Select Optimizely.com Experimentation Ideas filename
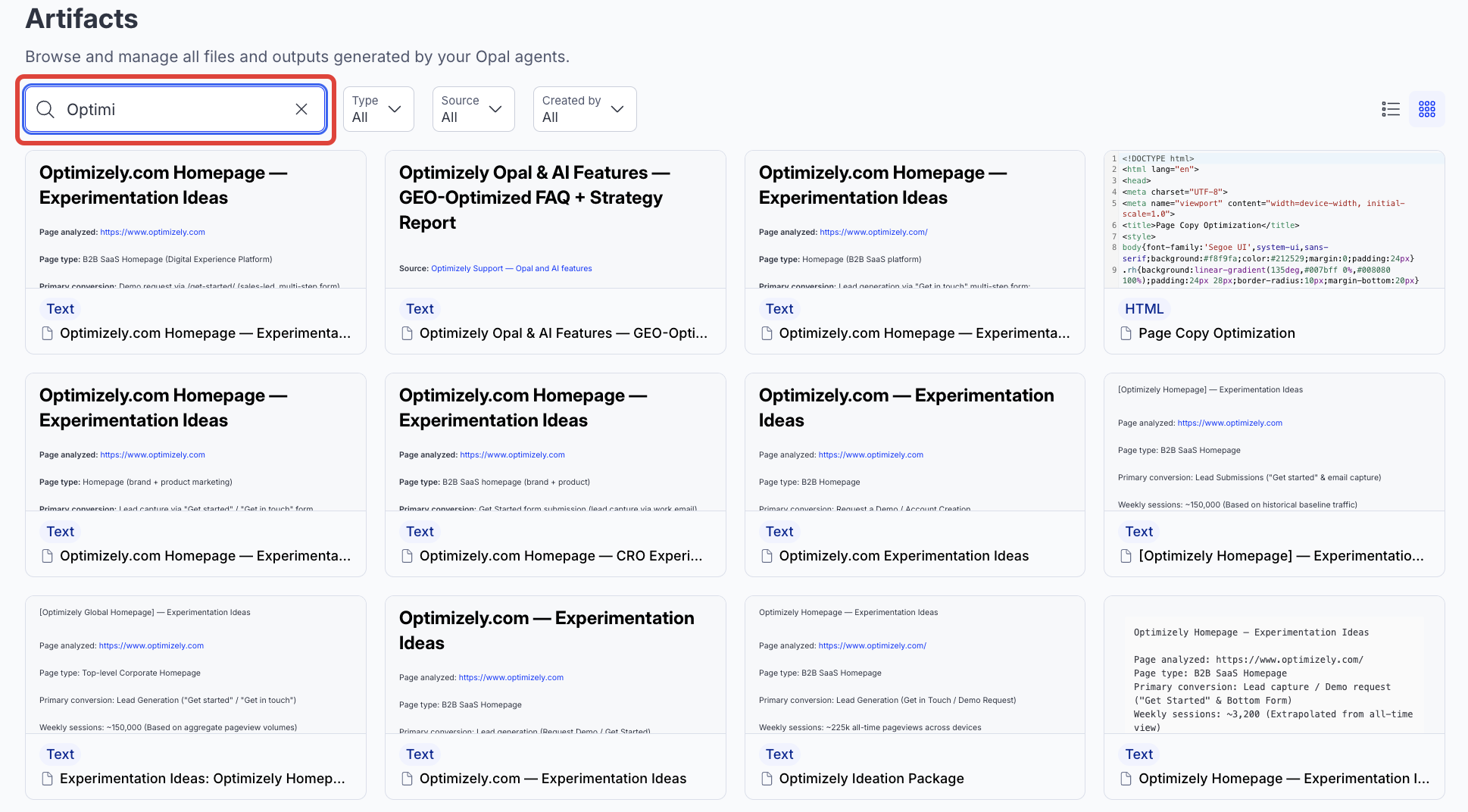Screen dimensions: 1468x812 click(904, 556)
